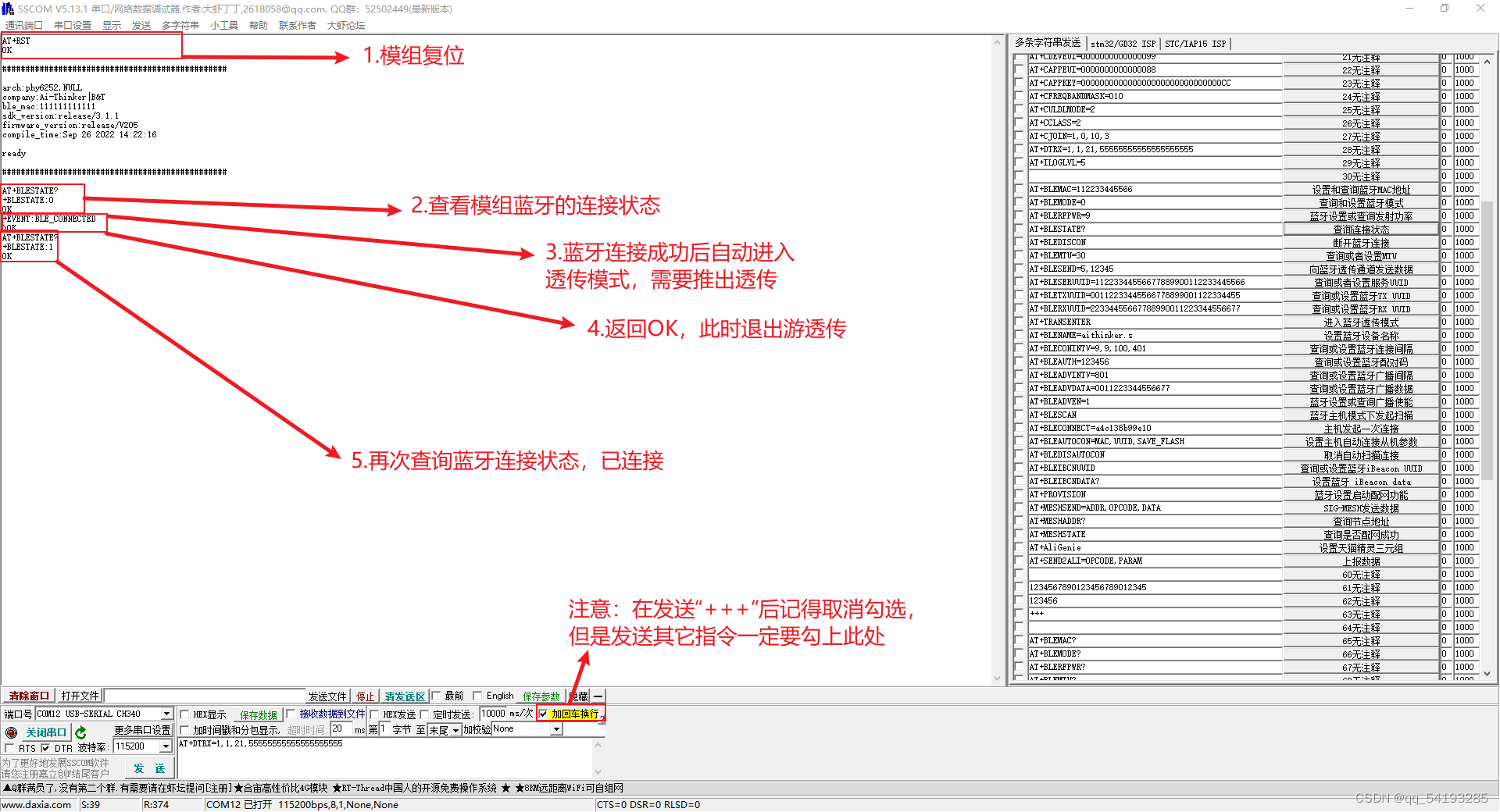Click the 清除窗口 button
Image resolution: width=1500 pixels, height=812 pixels.
29,696
